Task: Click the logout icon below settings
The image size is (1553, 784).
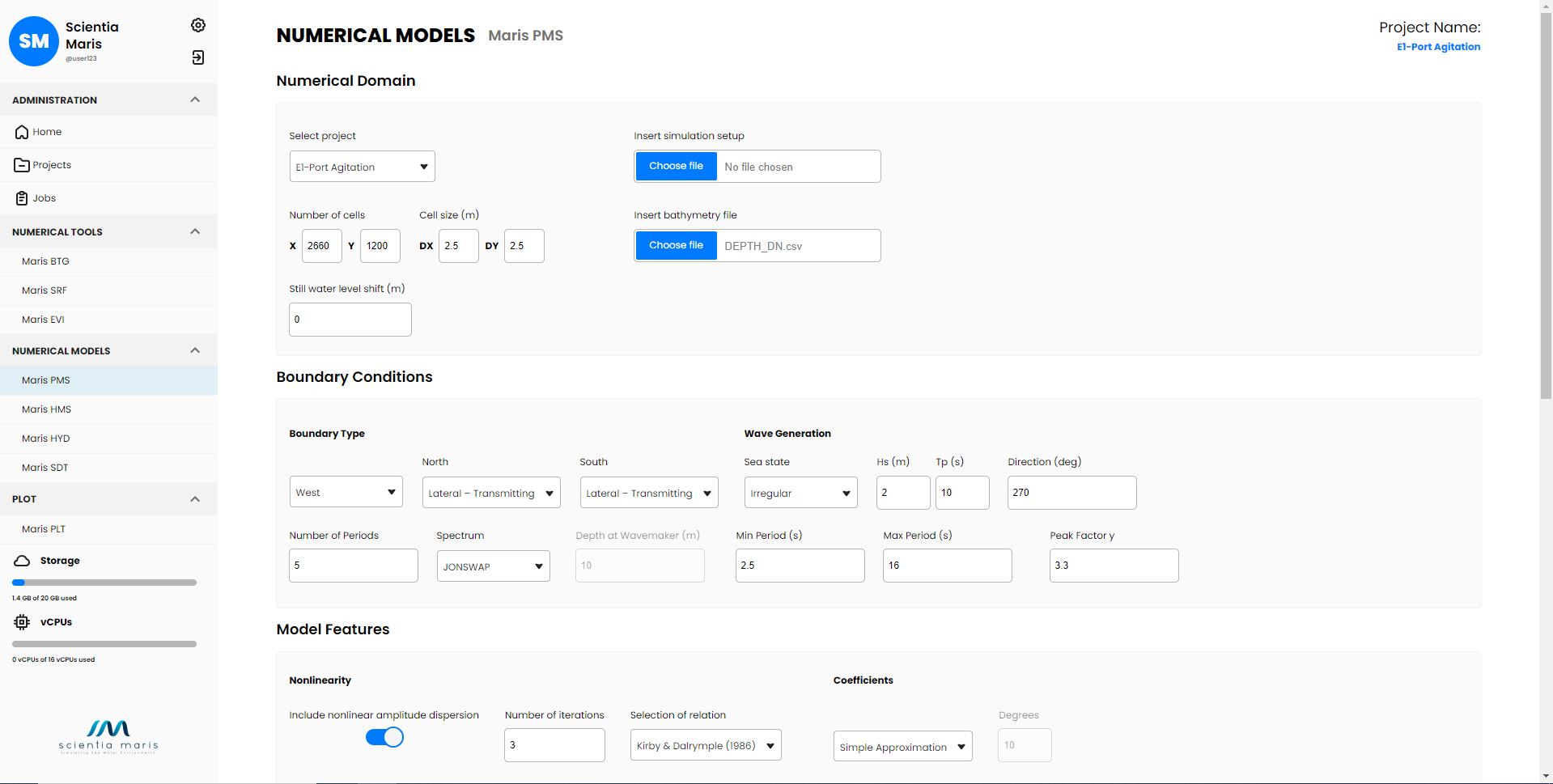Action: pyautogui.click(x=198, y=57)
